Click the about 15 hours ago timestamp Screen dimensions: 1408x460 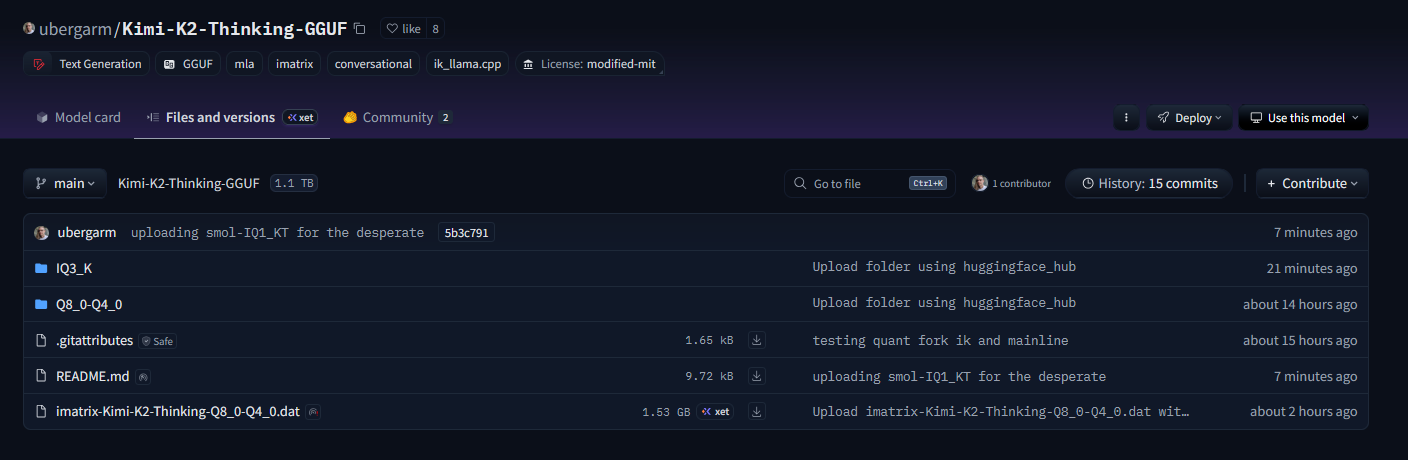point(1300,340)
